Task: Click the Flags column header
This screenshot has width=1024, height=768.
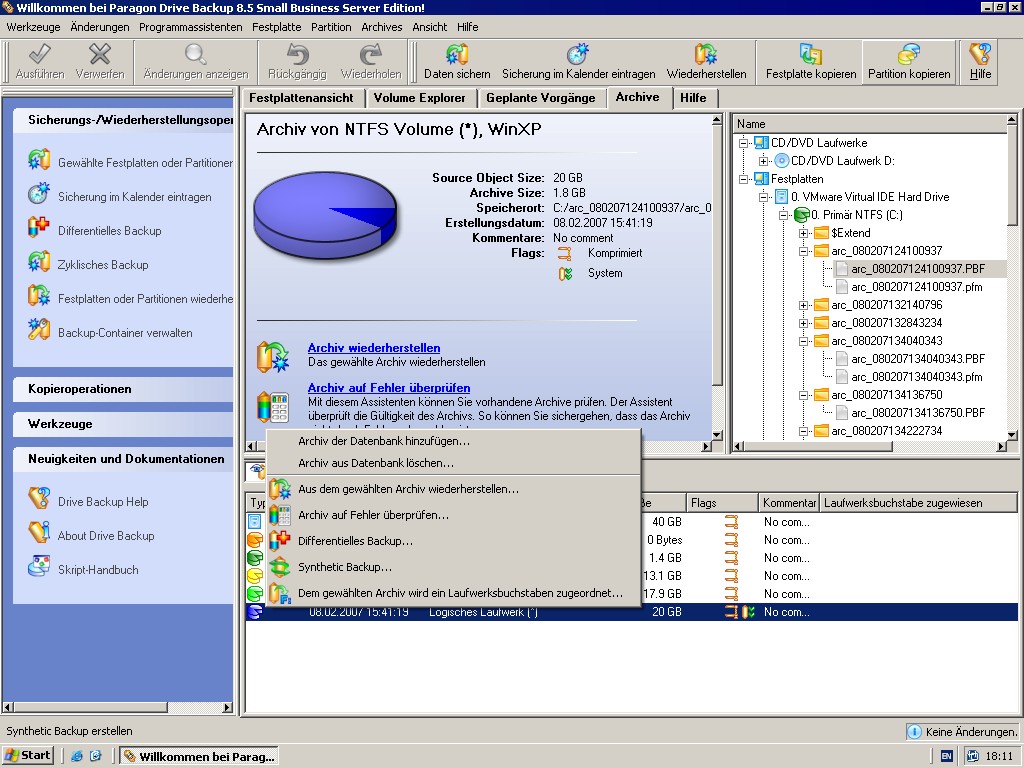Action: (x=722, y=503)
